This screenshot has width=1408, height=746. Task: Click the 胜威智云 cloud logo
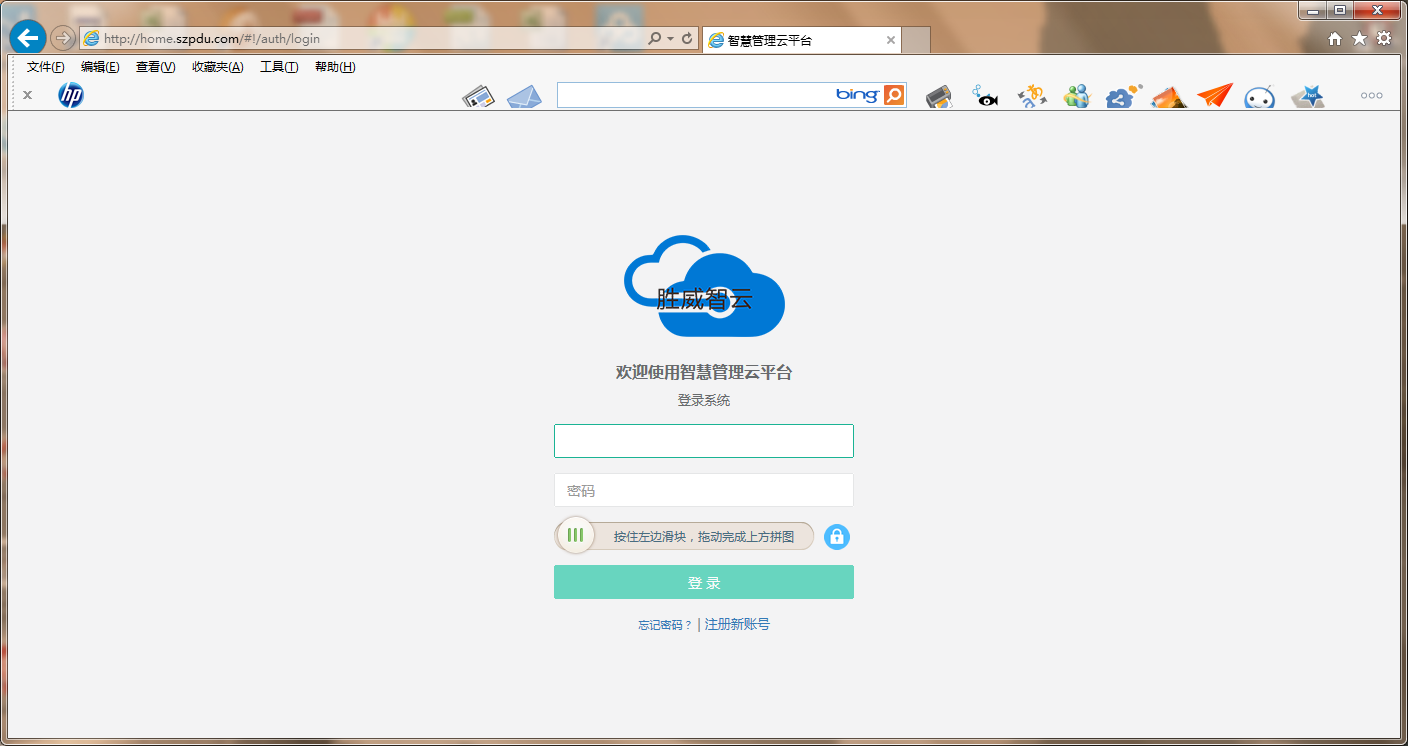(x=704, y=286)
